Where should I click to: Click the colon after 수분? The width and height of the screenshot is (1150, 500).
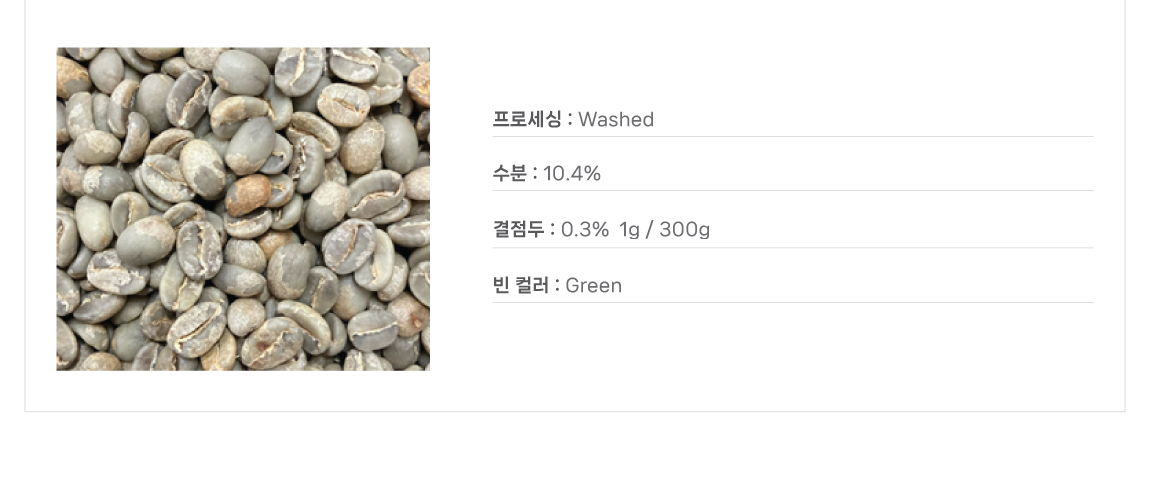coord(535,174)
